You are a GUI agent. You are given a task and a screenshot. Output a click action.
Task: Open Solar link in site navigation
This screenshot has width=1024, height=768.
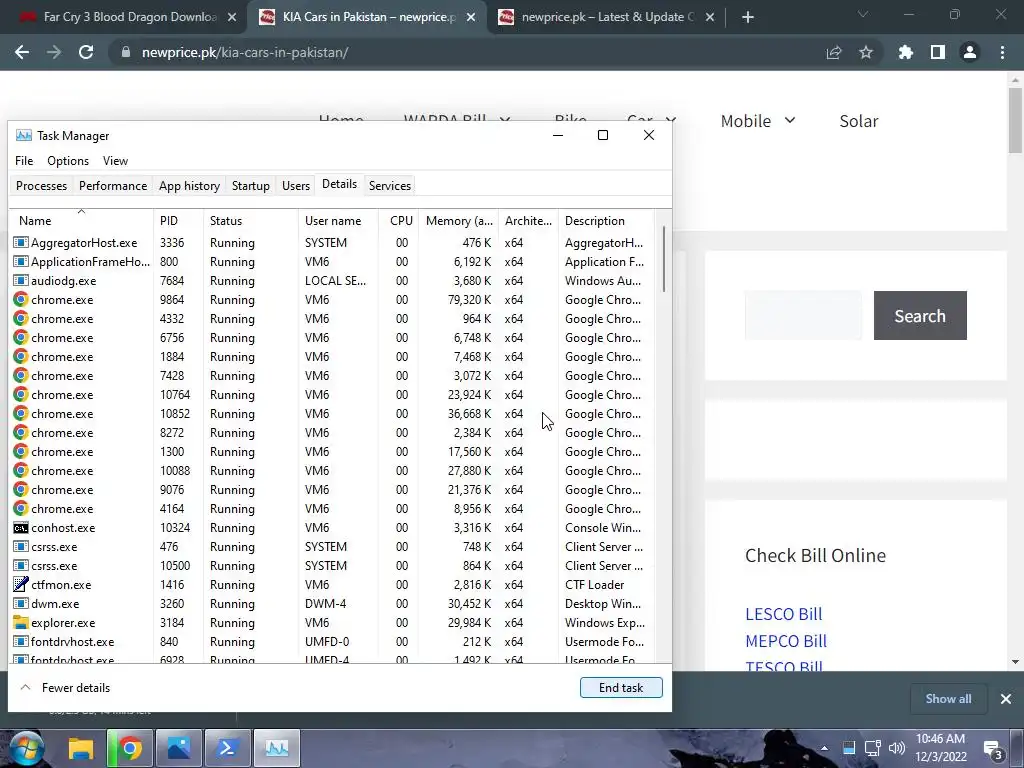(x=859, y=121)
